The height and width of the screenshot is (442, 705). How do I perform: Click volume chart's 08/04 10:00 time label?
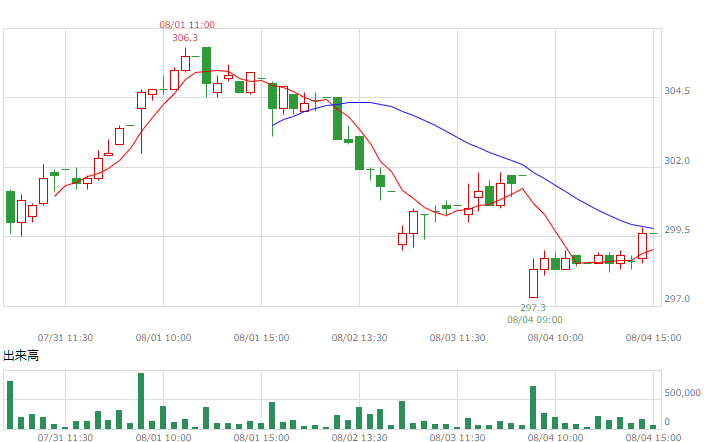pos(555,438)
